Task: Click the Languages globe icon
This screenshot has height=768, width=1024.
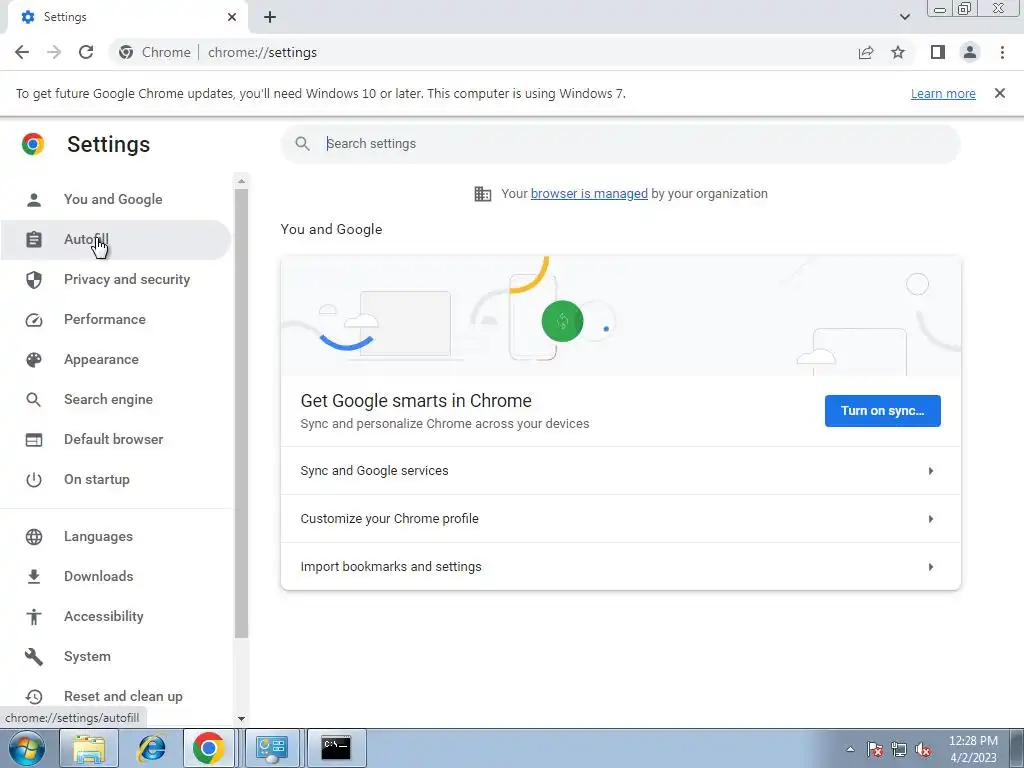Action: pyautogui.click(x=33, y=537)
